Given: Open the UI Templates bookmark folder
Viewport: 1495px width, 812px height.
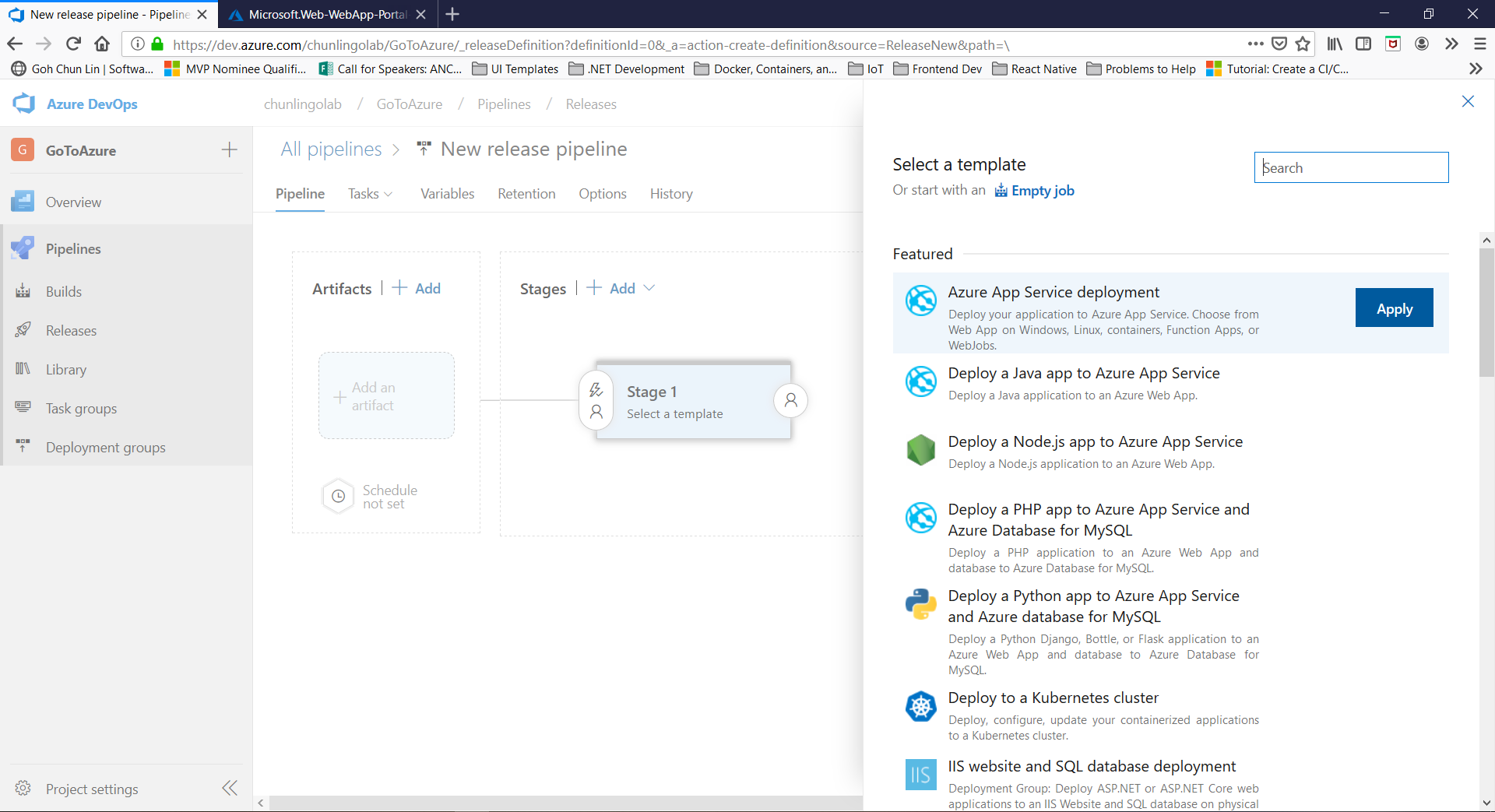Looking at the screenshot, I should [x=515, y=69].
